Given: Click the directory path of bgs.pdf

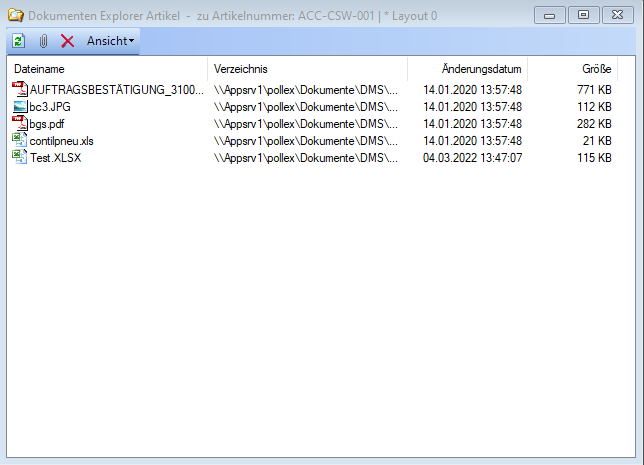Looking at the screenshot, I should click(x=306, y=124).
